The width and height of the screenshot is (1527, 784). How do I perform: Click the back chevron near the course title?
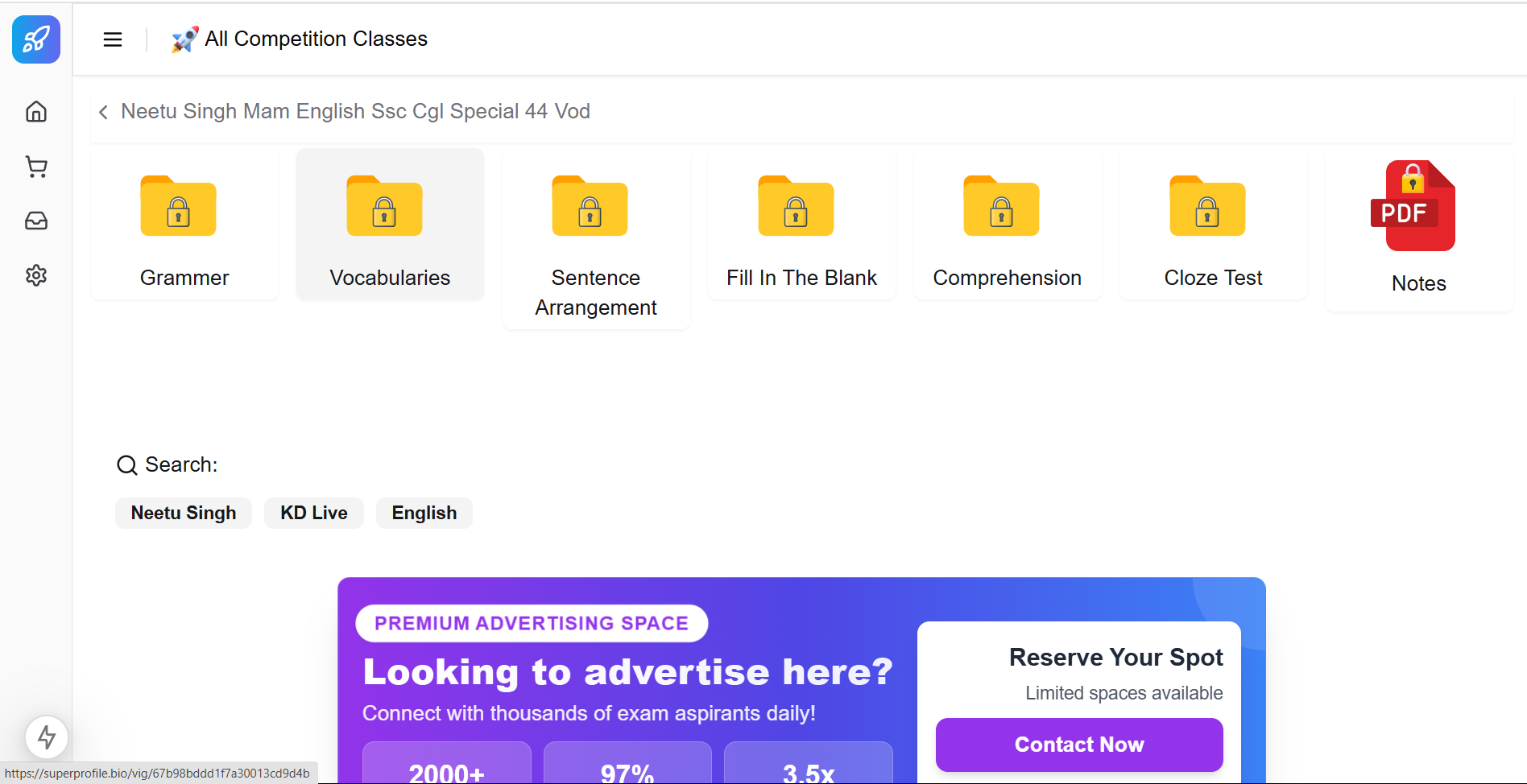(x=102, y=112)
